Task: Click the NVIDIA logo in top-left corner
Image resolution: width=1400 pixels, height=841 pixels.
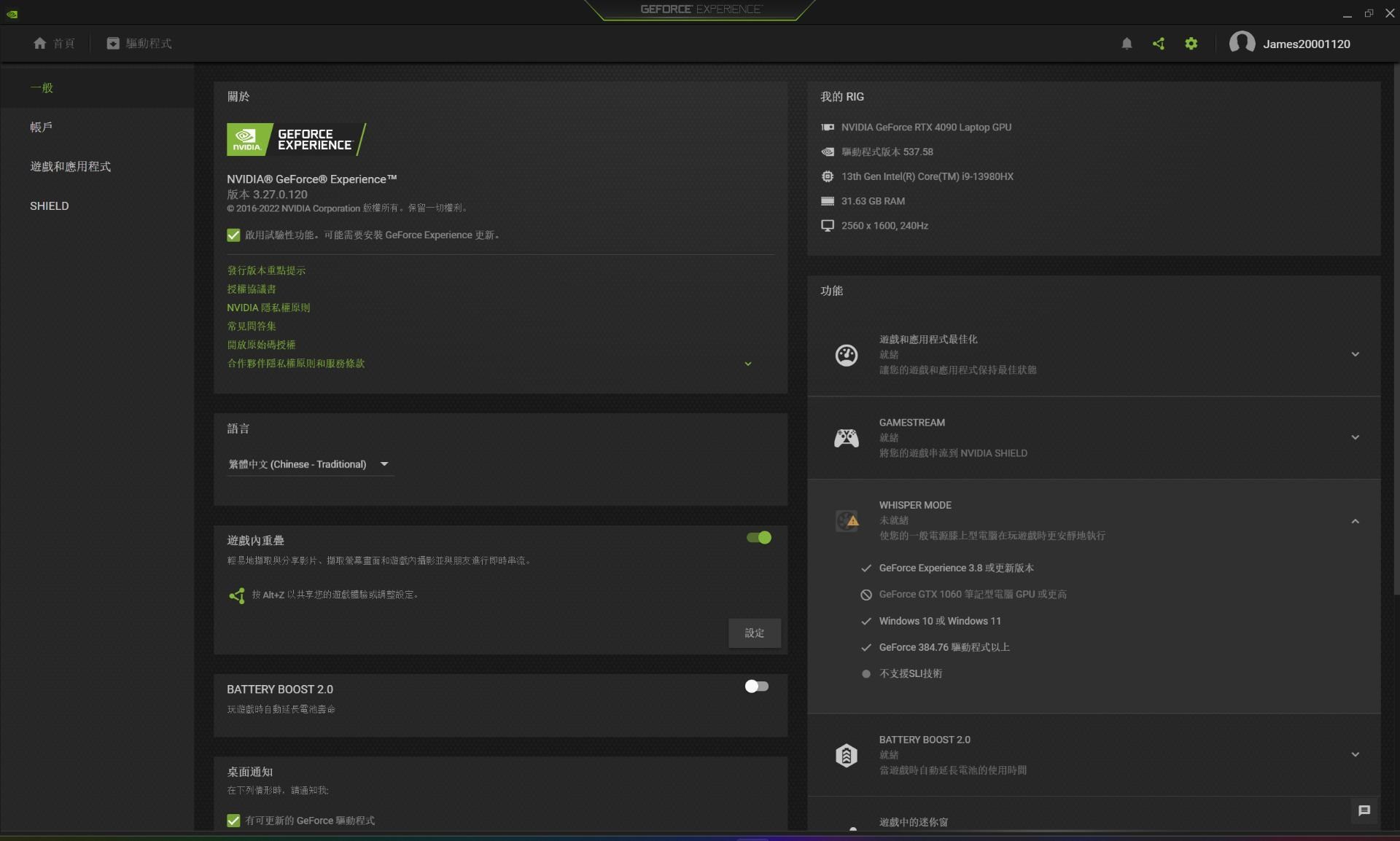Action: tap(12, 13)
